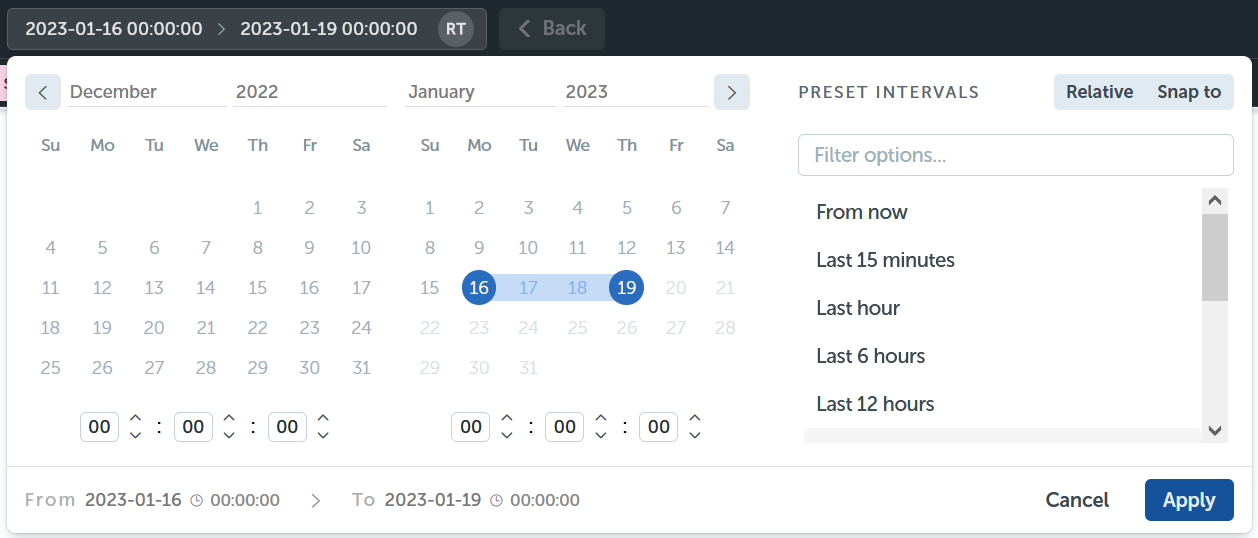Apply the selected date range
1258x538 pixels.
click(1189, 500)
